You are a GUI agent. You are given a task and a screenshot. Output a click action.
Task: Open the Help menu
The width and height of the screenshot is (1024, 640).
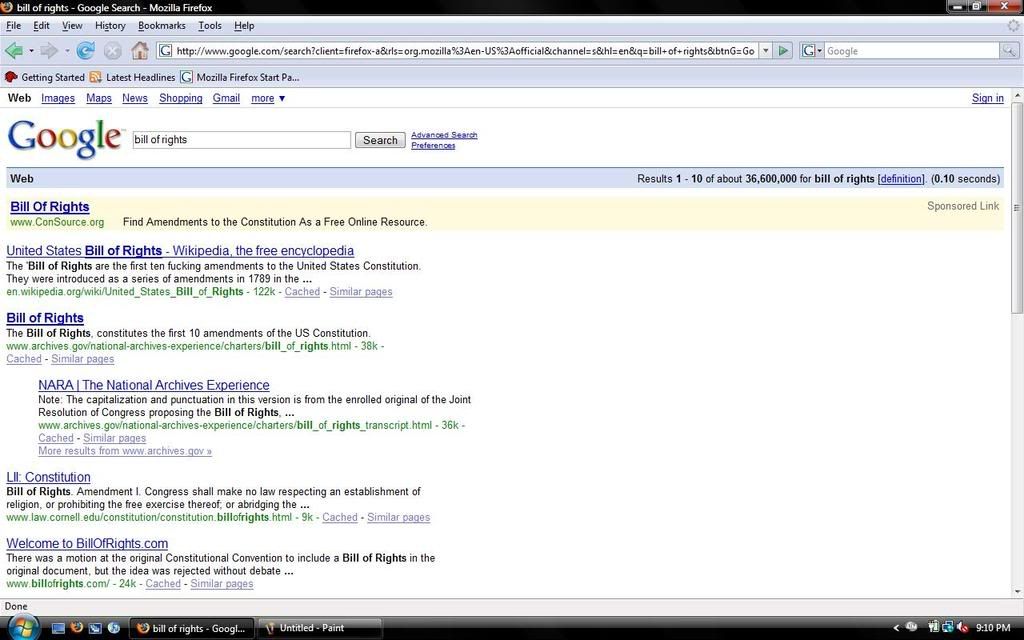point(244,25)
